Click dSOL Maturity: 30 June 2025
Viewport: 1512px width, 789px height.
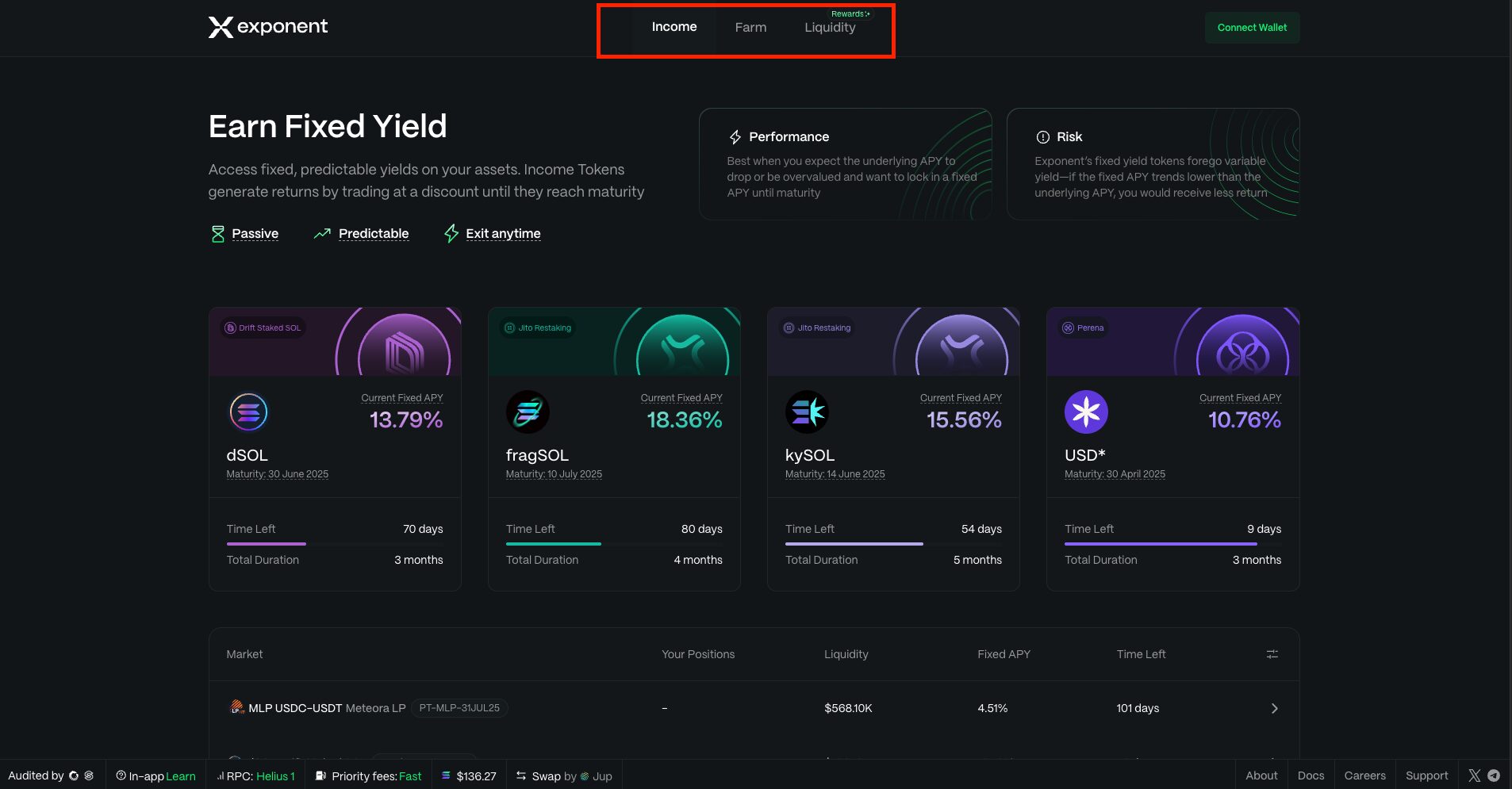click(x=277, y=474)
